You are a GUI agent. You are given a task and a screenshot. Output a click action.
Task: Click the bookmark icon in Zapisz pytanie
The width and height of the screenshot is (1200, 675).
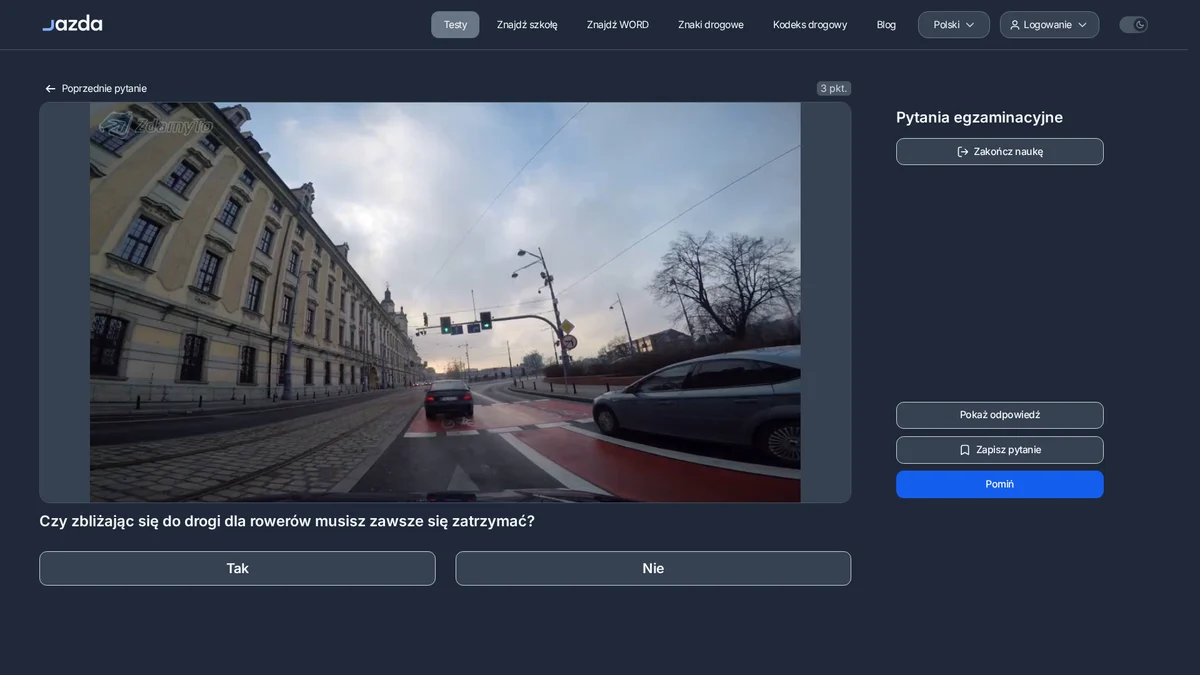[965, 450]
